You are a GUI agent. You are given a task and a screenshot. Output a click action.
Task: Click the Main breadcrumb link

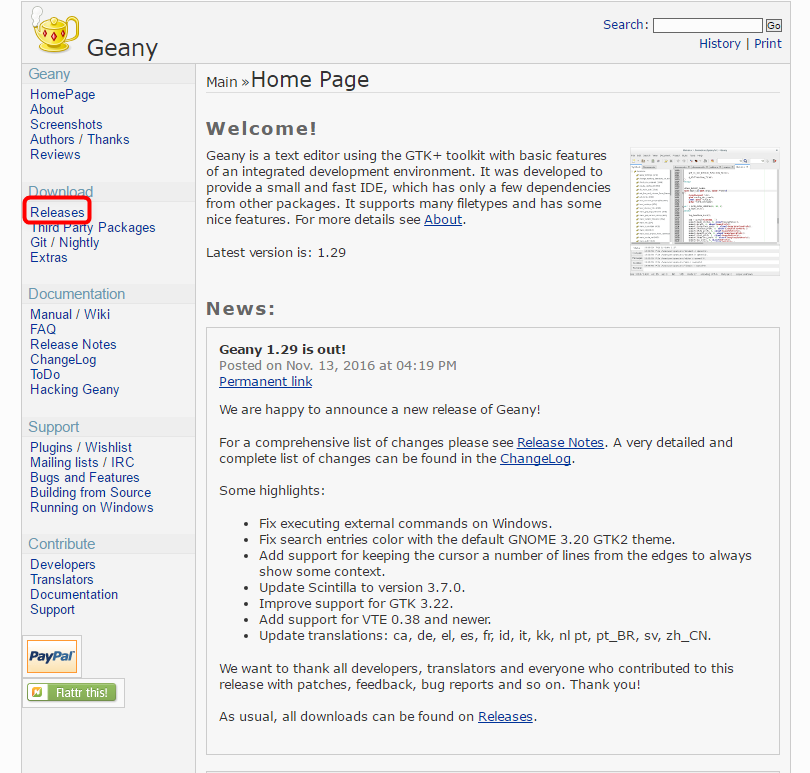point(221,82)
